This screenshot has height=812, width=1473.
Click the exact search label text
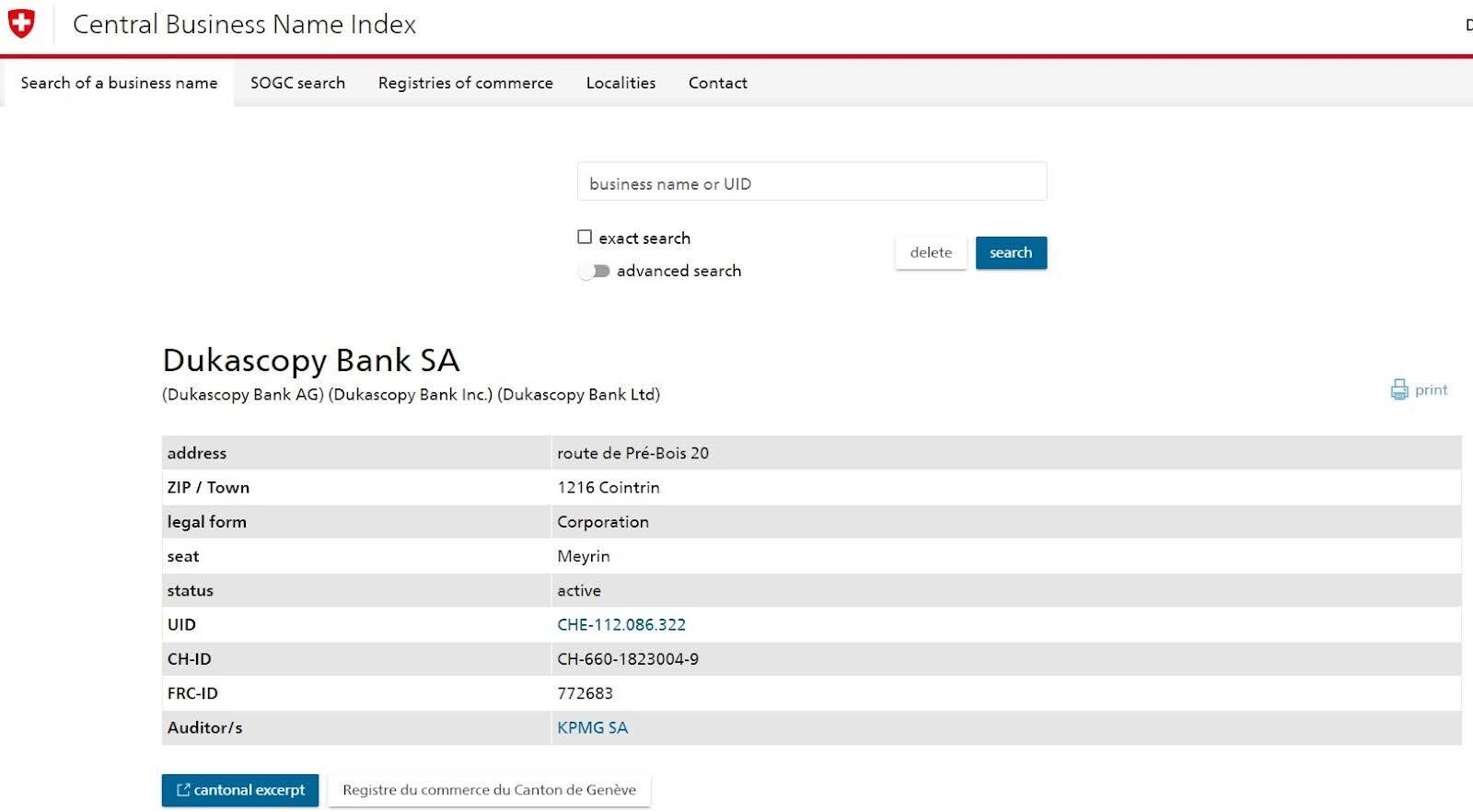coord(644,238)
